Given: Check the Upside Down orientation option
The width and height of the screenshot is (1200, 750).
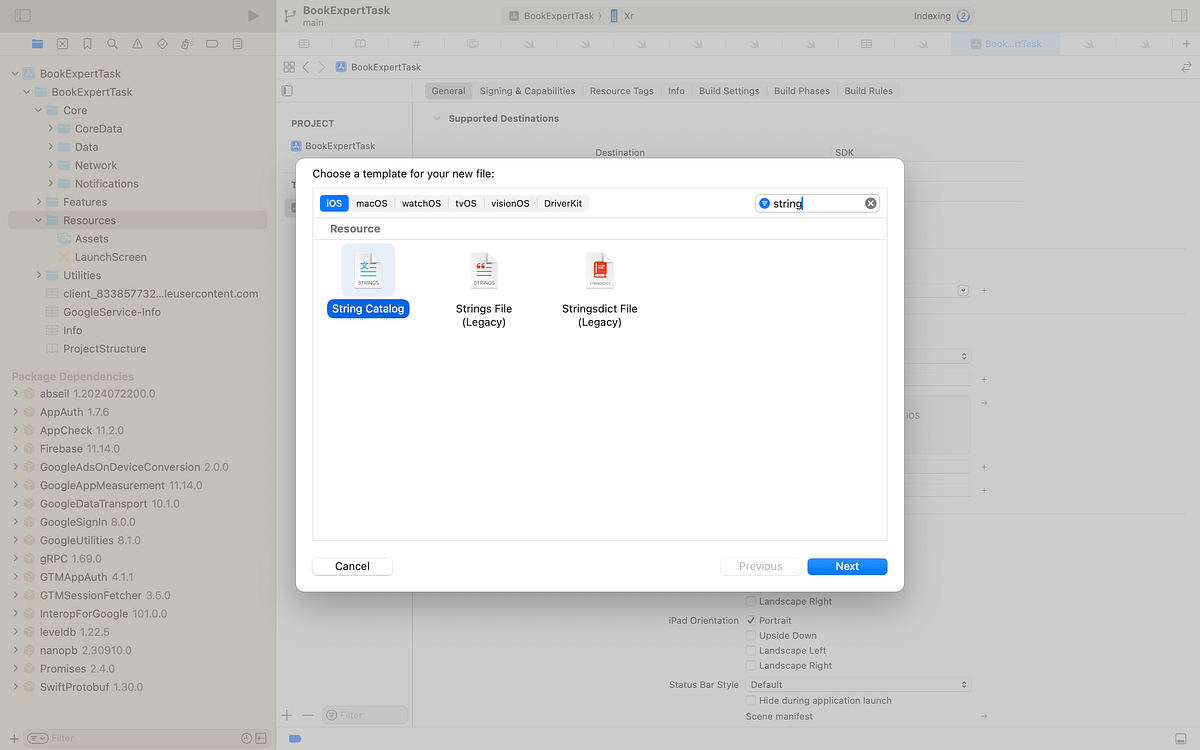Looking at the screenshot, I should [x=750, y=635].
